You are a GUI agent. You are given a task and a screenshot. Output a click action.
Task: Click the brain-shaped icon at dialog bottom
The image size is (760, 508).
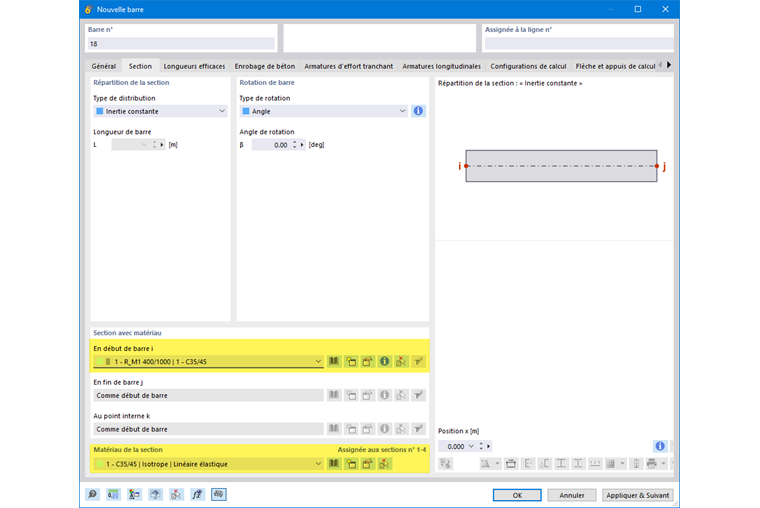coord(219,494)
